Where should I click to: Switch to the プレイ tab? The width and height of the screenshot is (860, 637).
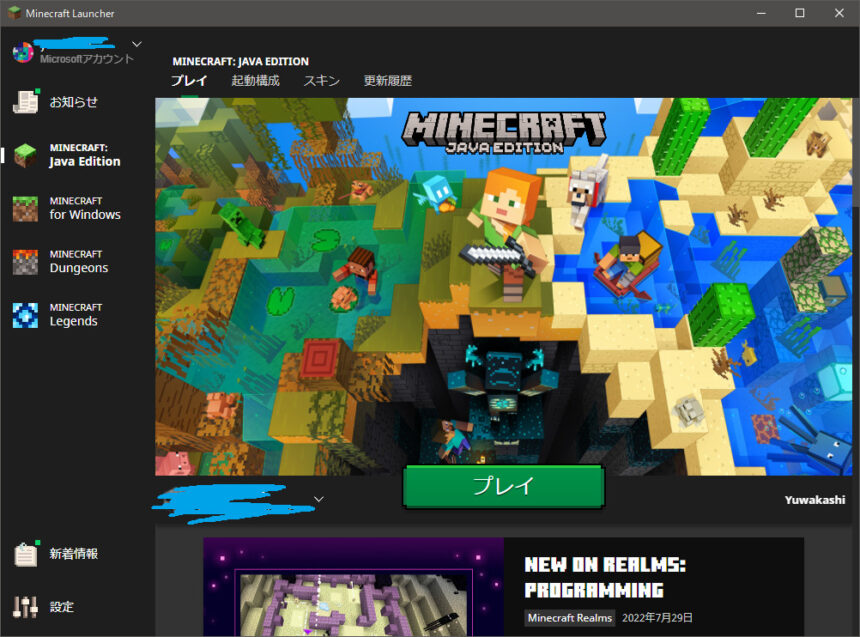(189, 81)
